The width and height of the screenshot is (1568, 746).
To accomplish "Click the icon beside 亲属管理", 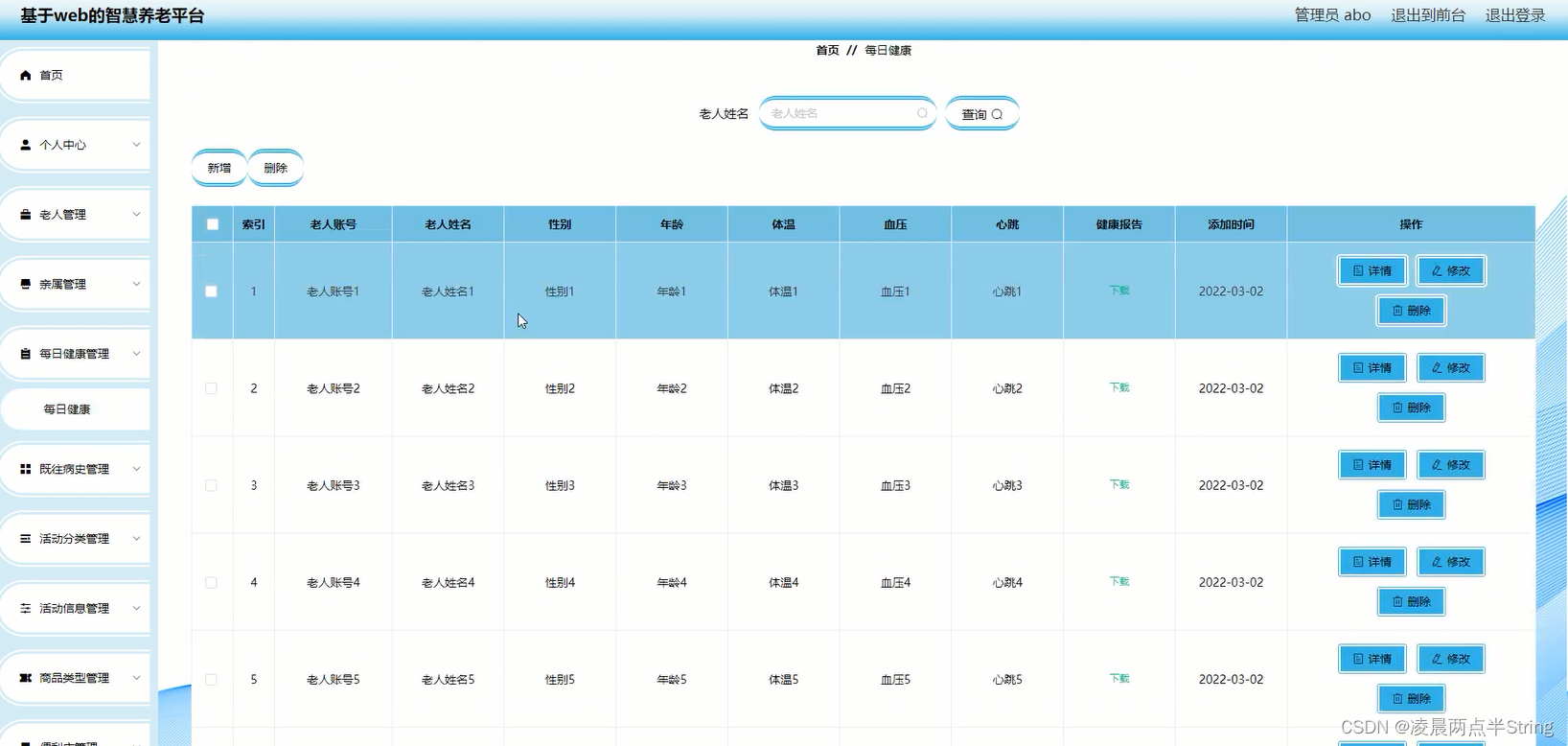I will [26, 284].
